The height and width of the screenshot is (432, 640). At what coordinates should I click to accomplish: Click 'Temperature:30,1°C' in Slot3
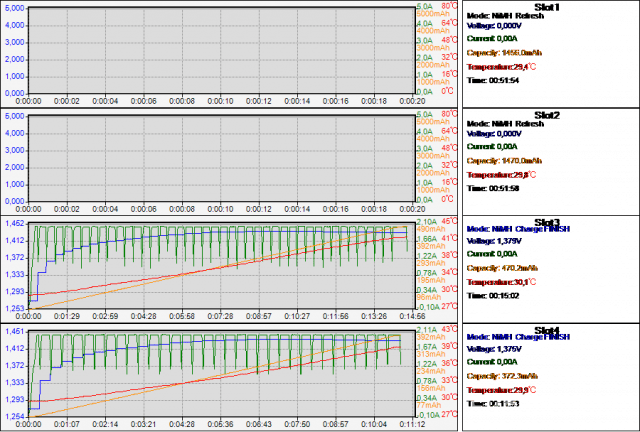tap(501, 282)
